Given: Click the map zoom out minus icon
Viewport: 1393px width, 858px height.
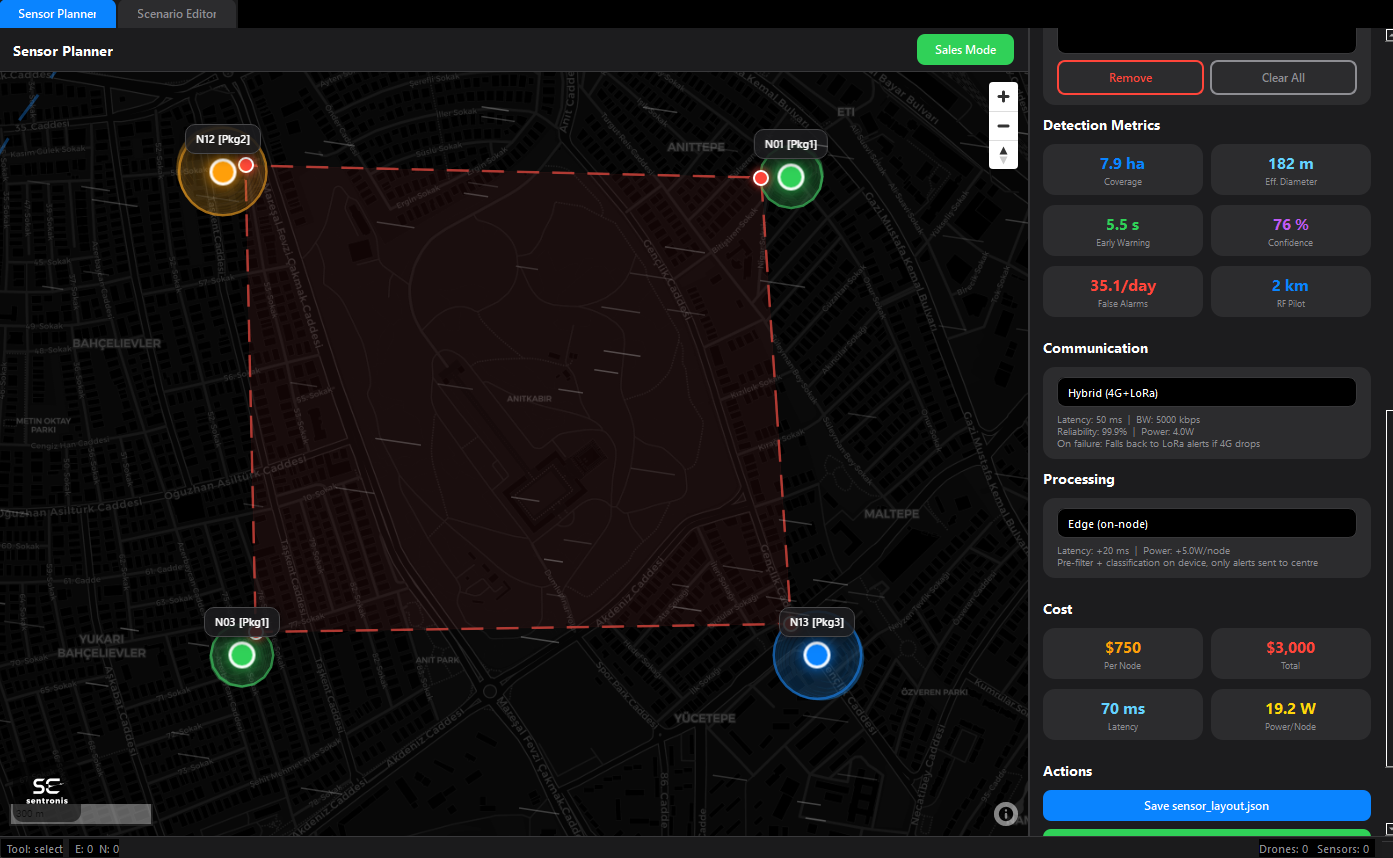Looking at the screenshot, I should click(1003, 126).
